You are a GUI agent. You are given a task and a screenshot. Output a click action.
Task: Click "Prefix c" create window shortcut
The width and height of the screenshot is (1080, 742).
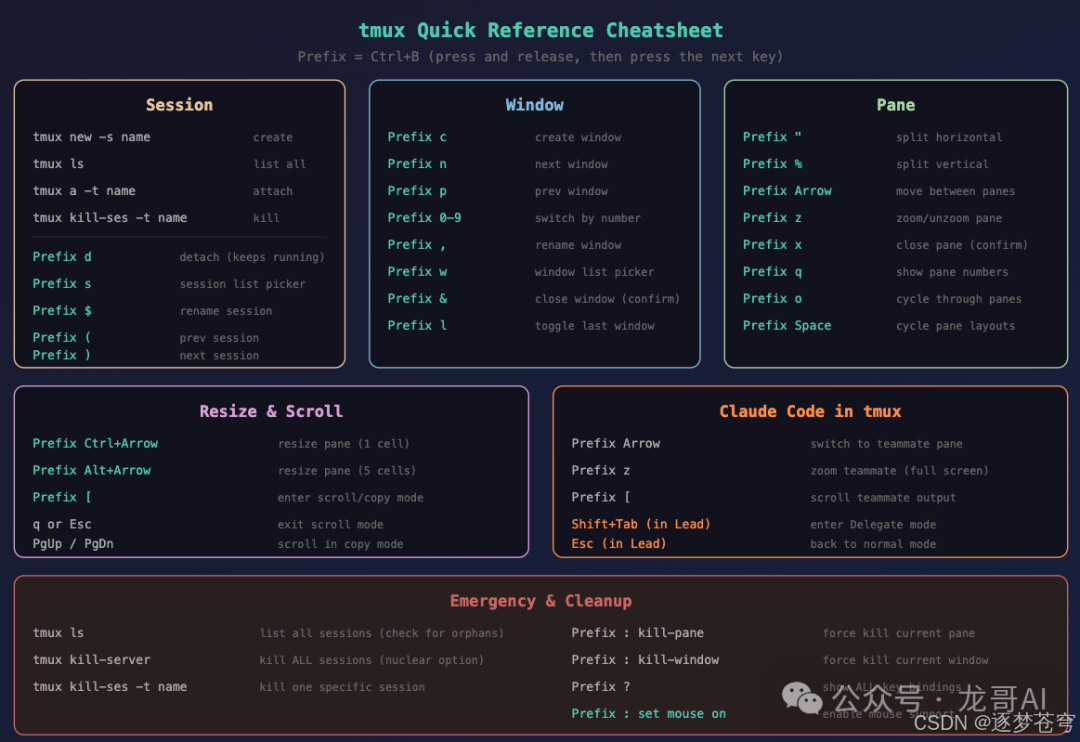(417, 137)
